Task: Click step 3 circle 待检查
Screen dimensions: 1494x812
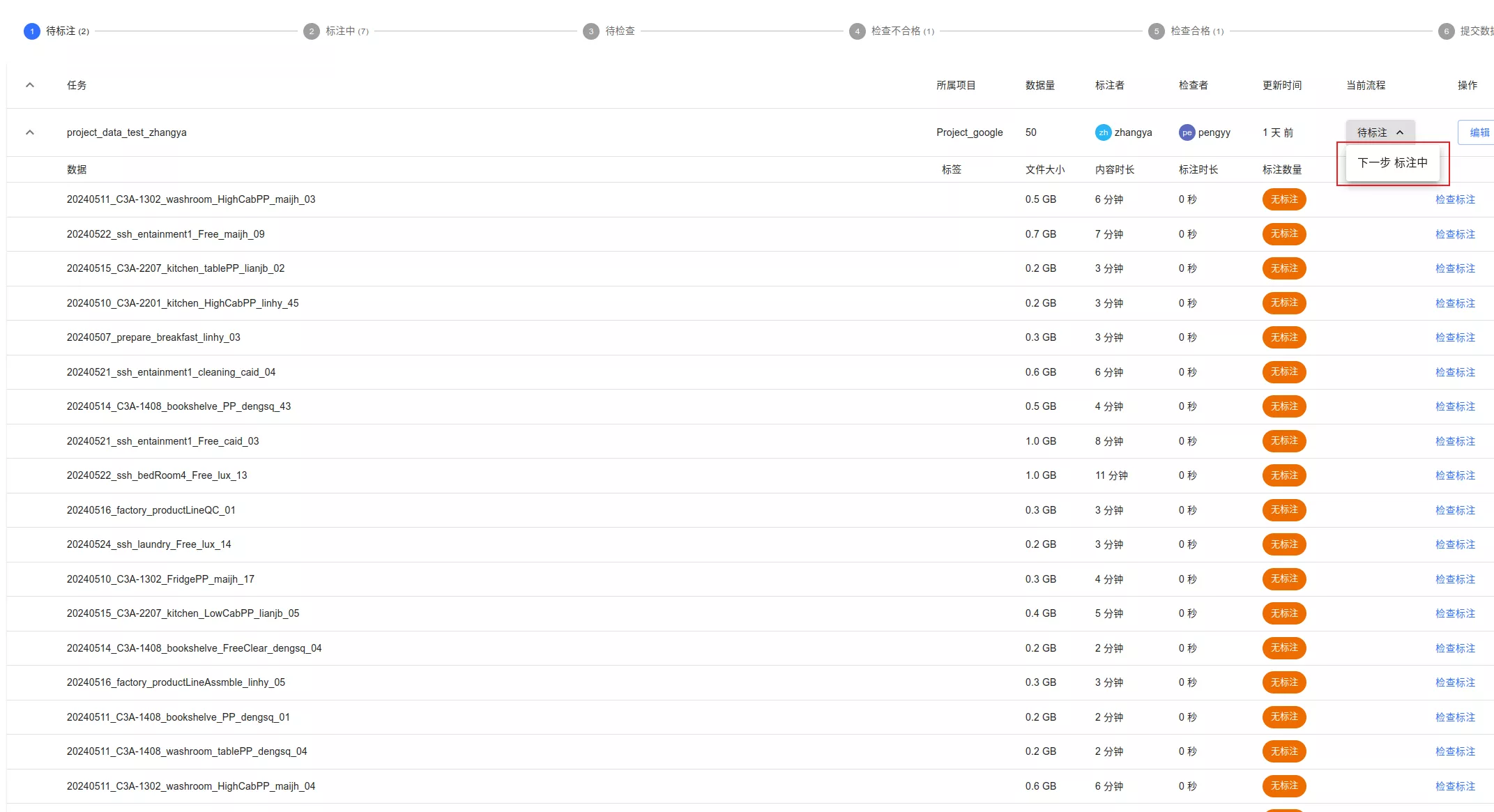Action: 590,31
